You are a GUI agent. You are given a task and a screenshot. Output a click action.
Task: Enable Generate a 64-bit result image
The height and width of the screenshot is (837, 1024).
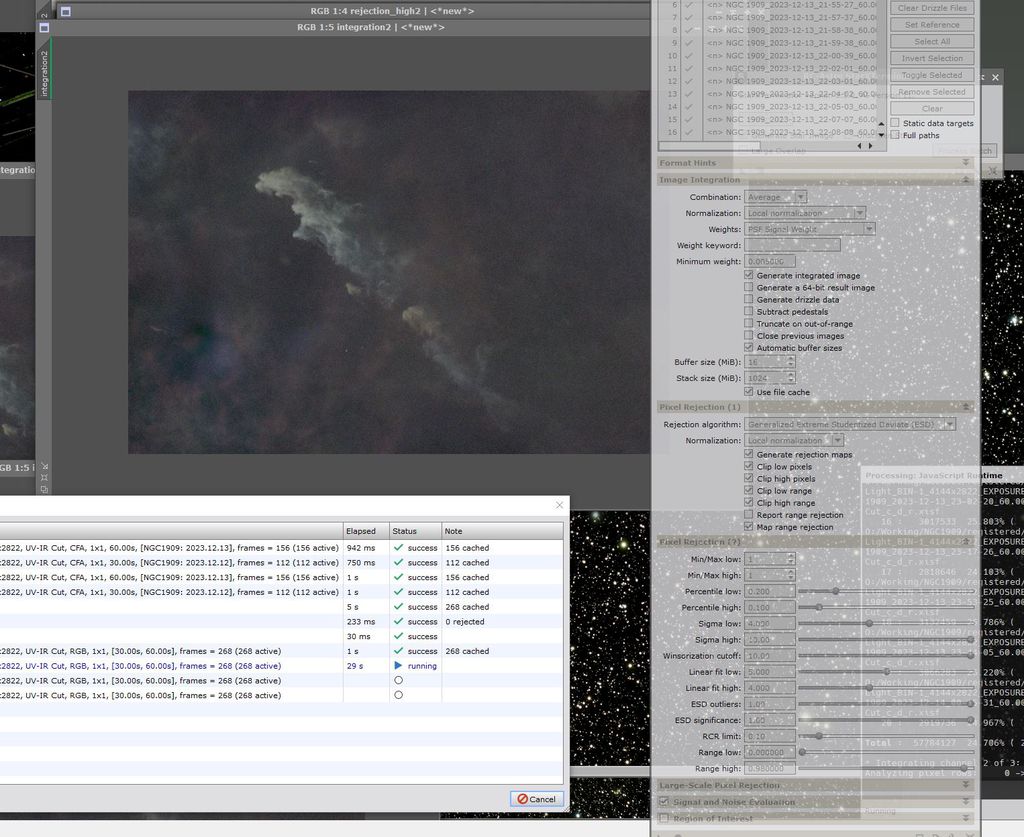tap(748, 287)
